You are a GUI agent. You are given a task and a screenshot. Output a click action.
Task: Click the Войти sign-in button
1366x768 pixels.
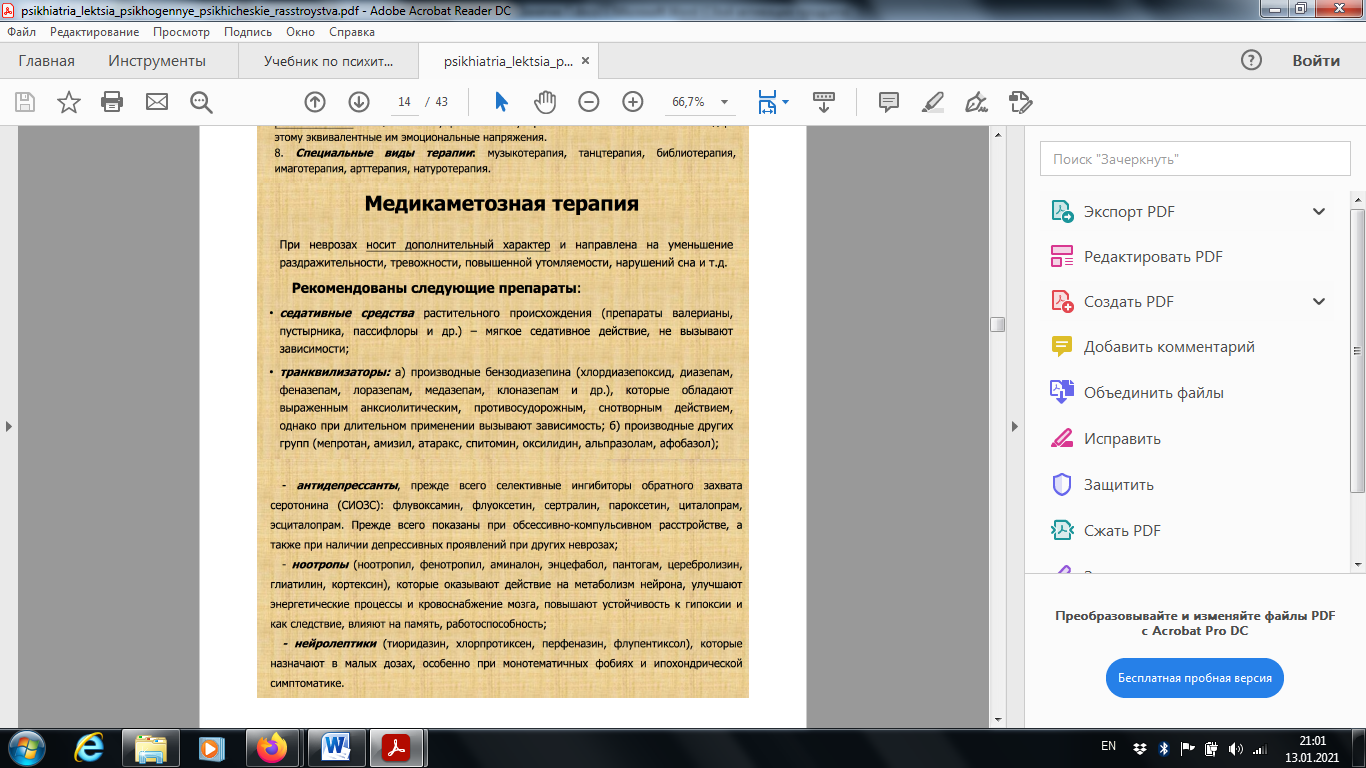1316,60
